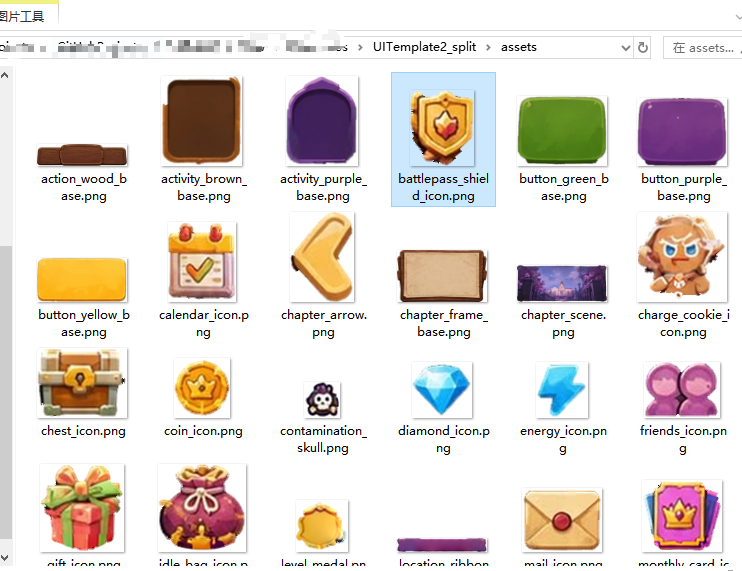Select gift_icon.png present box image
The height and width of the screenshot is (571, 742).
click(82, 508)
